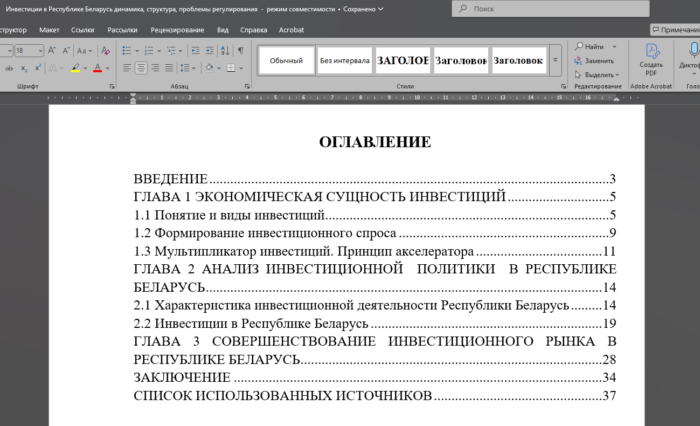Click the ОГЛАВЛЕНИЕ heading text

tap(375, 142)
